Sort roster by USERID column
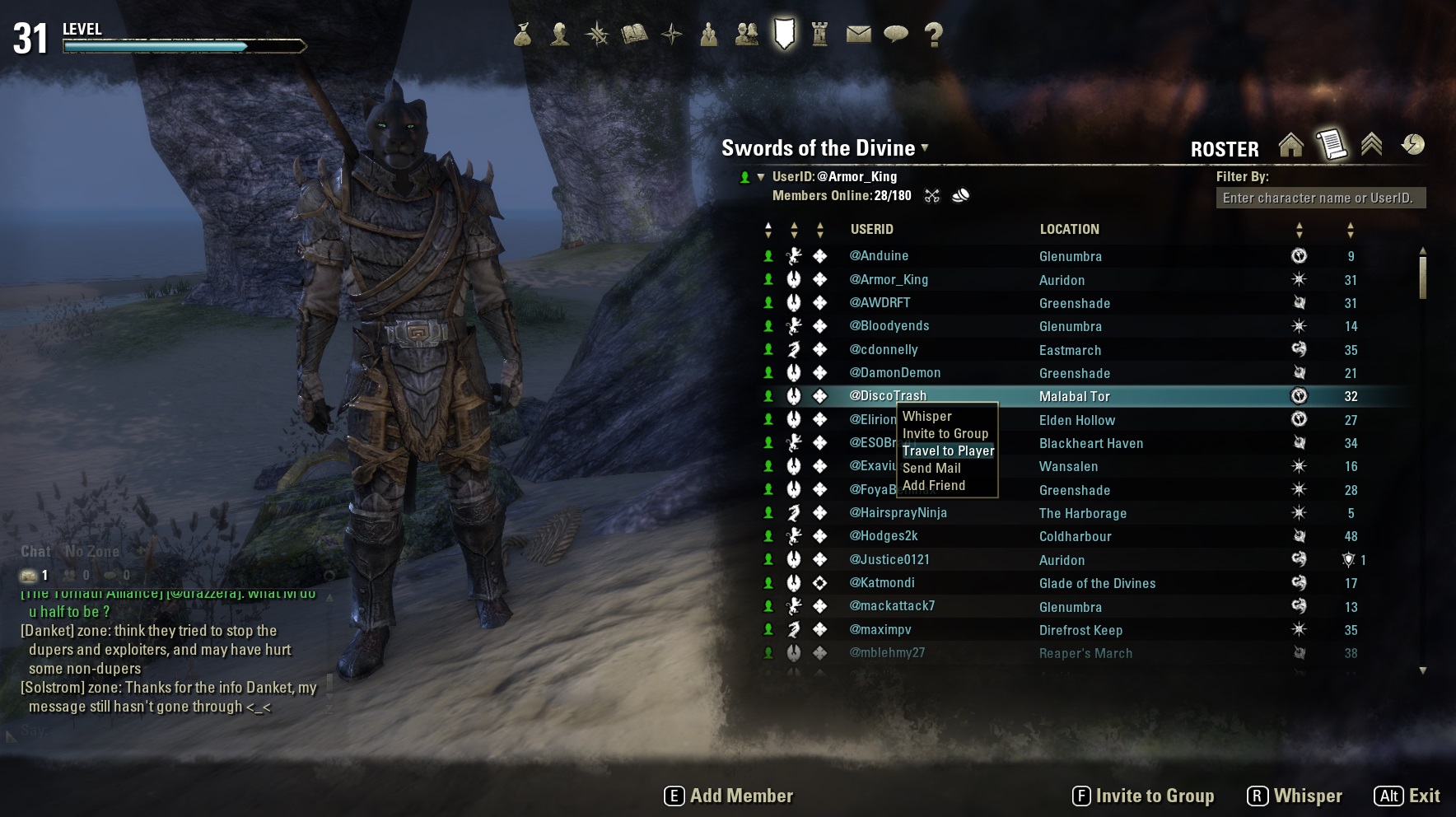The image size is (1456, 817). (871, 230)
